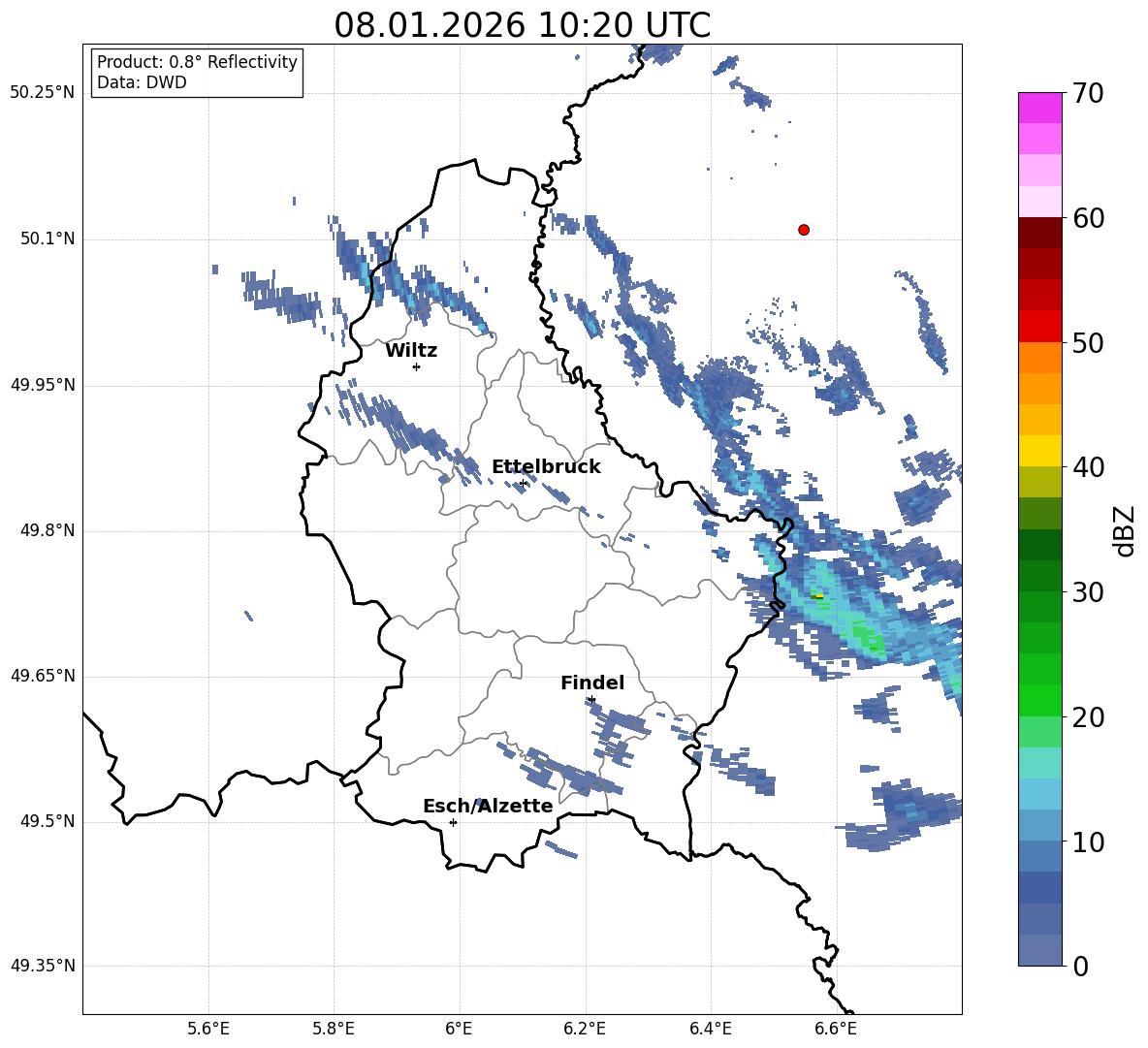Image resolution: width=1148 pixels, height=1048 pixels.
Task: Click the yellow colorbar segment above 40
Action: click(1039, 452)
